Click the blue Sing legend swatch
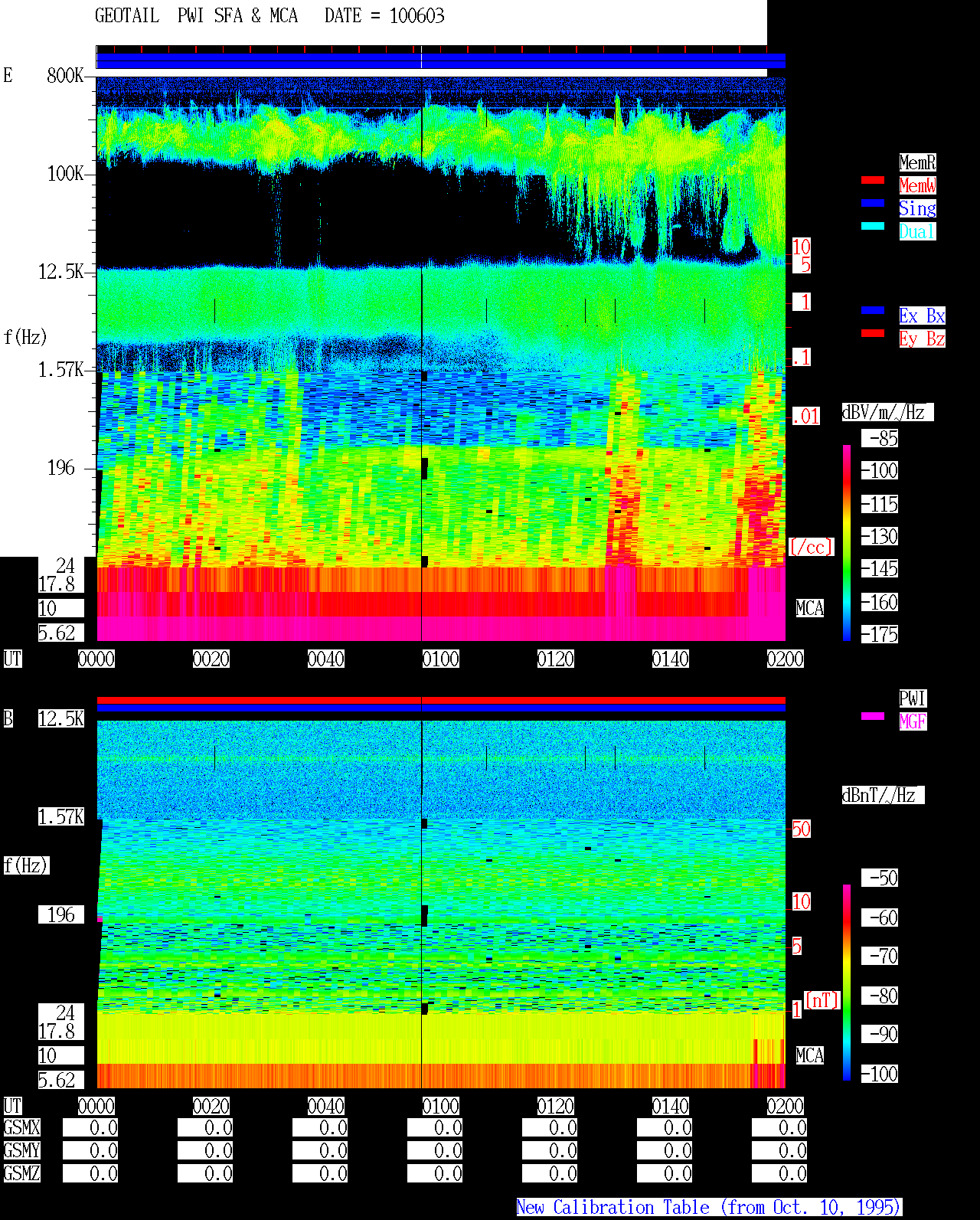 873,203
